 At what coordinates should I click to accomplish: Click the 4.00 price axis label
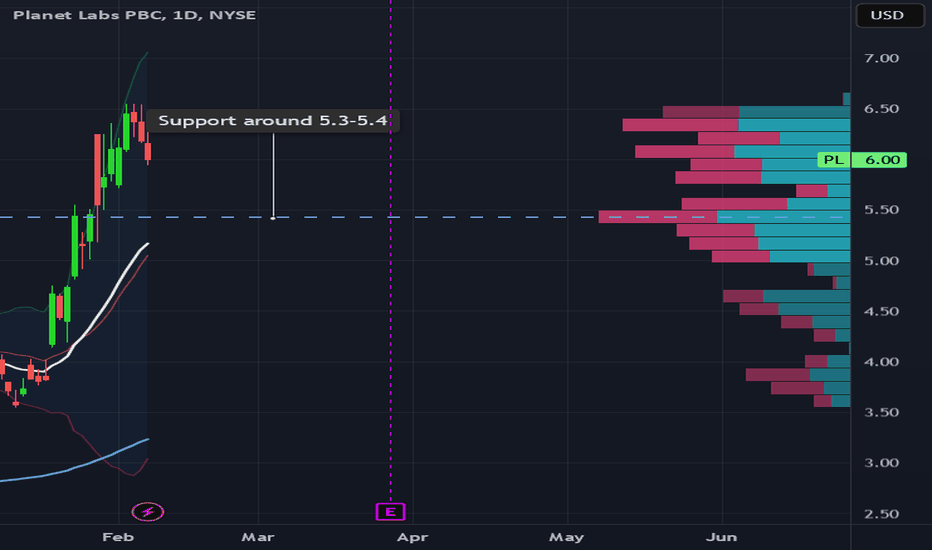(x=881, y=362)
